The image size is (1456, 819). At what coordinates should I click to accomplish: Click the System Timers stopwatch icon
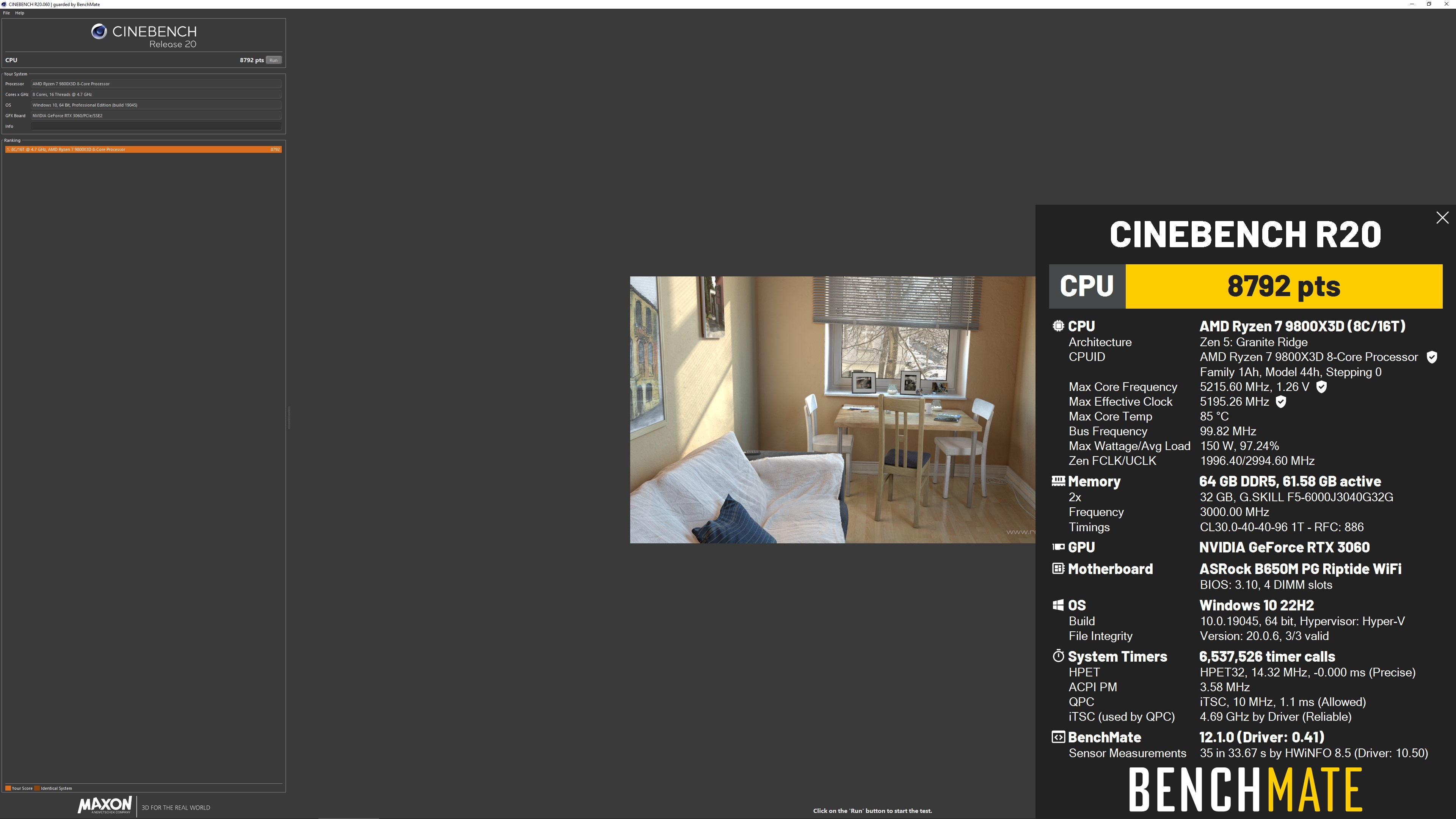click(1058, 656)
